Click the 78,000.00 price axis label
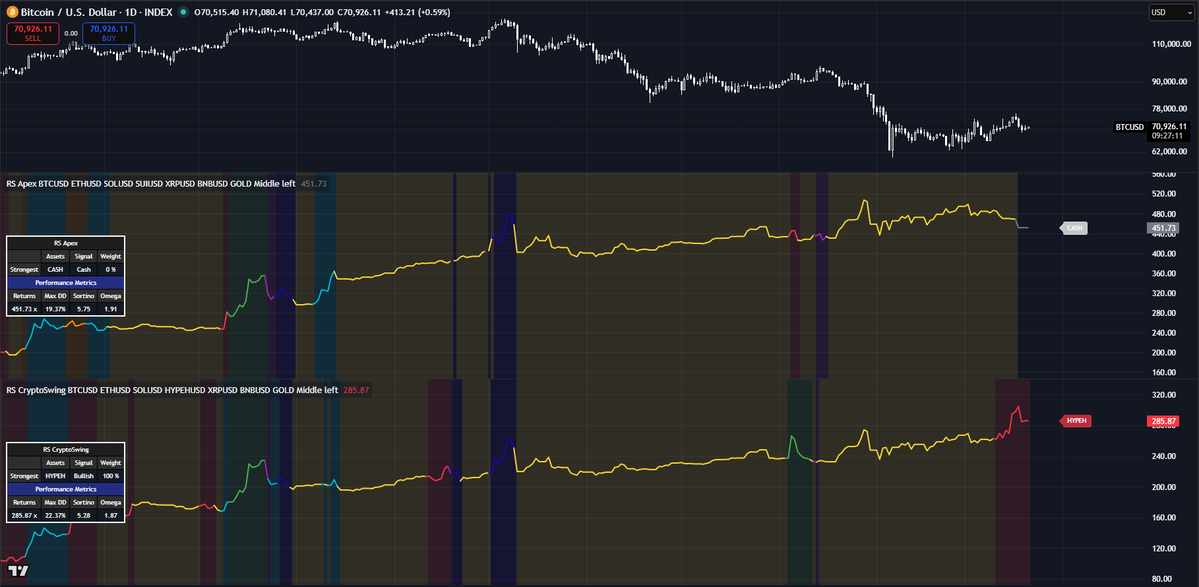 click(1171, 109)
